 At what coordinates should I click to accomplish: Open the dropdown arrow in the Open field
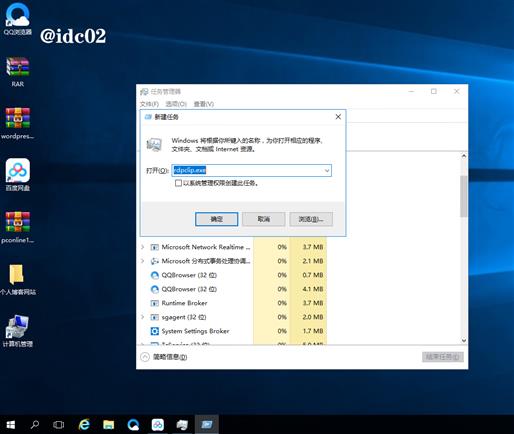click(327, 171)
